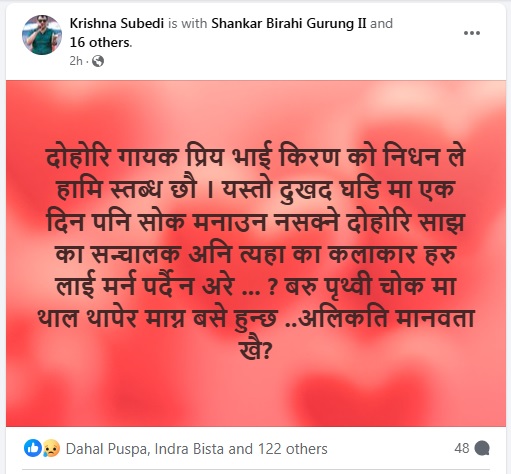Click the blue thumbs-up Like reaction icon

pos(33,448)
